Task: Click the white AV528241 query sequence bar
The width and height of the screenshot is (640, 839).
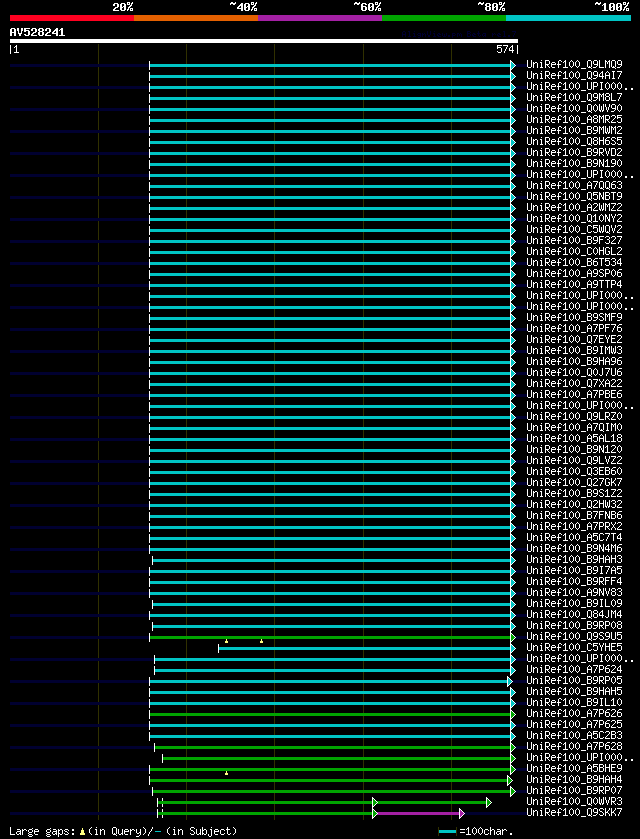Action: tap(264, 41)
